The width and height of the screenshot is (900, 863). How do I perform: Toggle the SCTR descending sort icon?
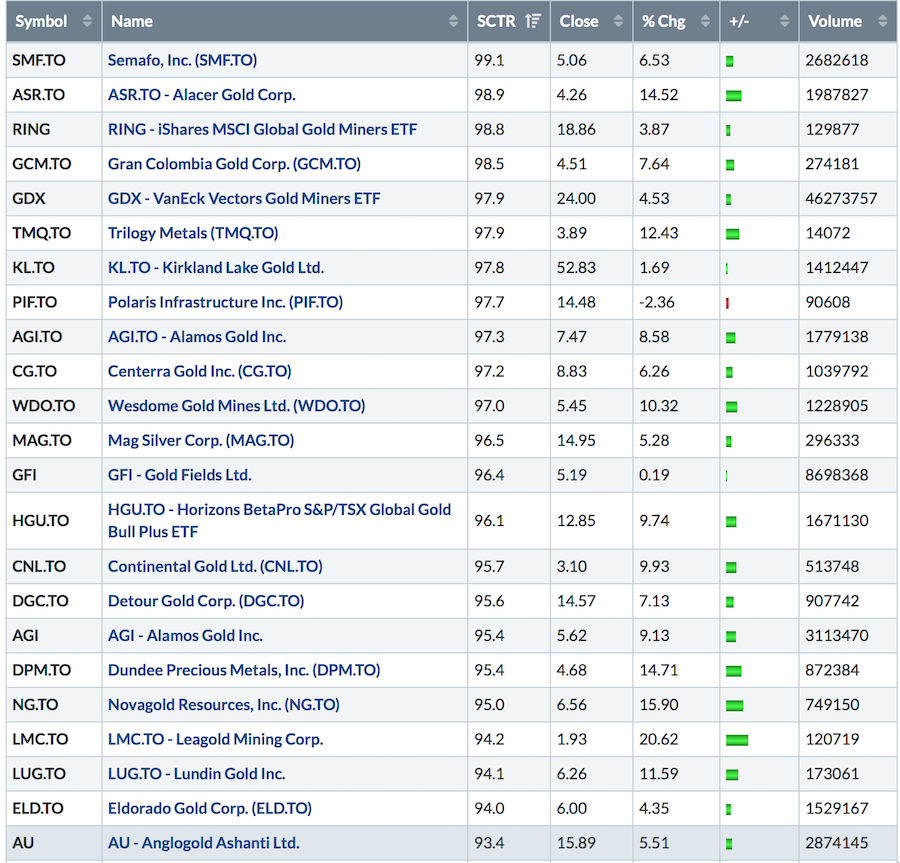[533, 21]
